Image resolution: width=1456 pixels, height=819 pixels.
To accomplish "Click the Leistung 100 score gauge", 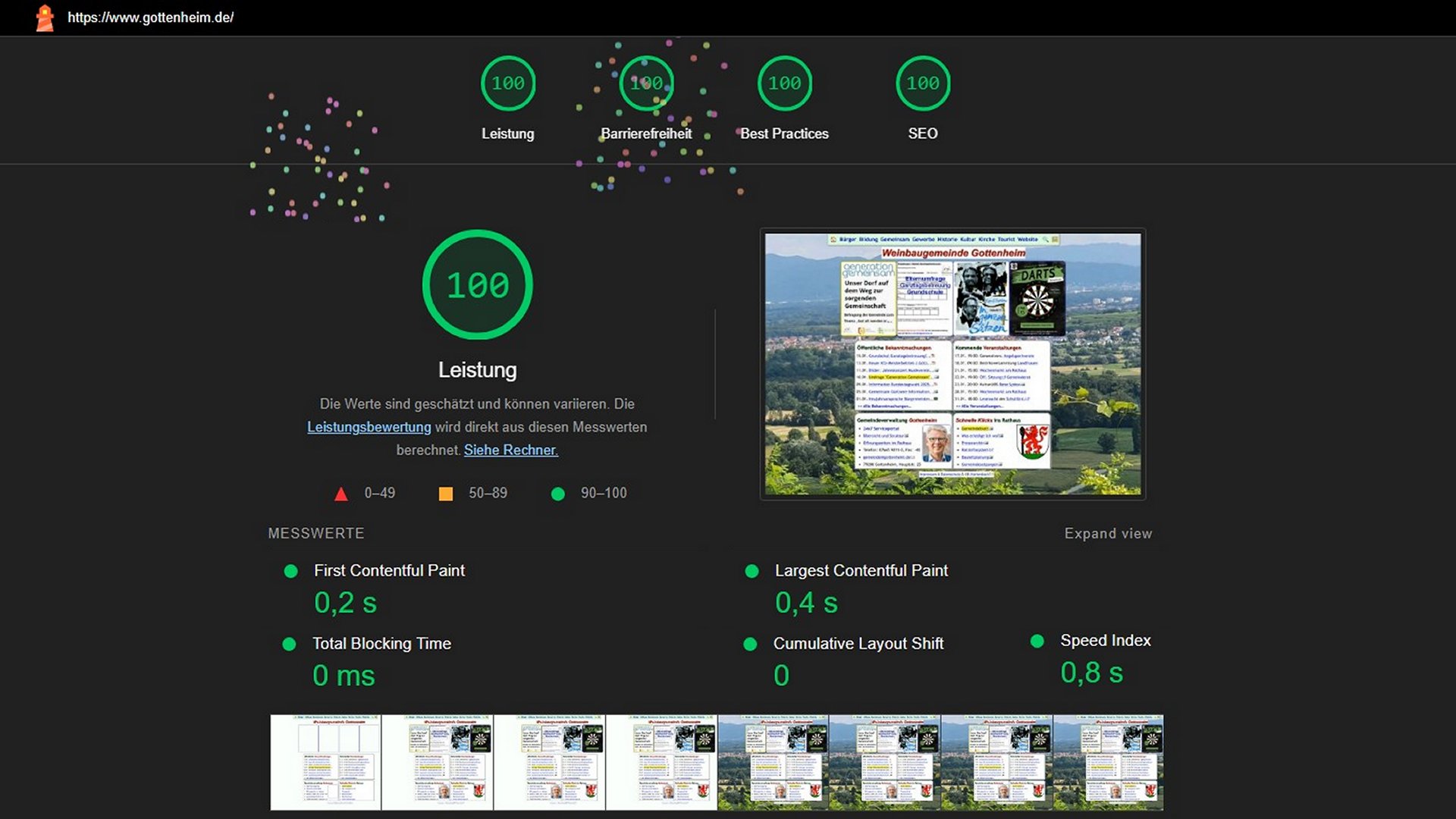I will tap(507, 83).
